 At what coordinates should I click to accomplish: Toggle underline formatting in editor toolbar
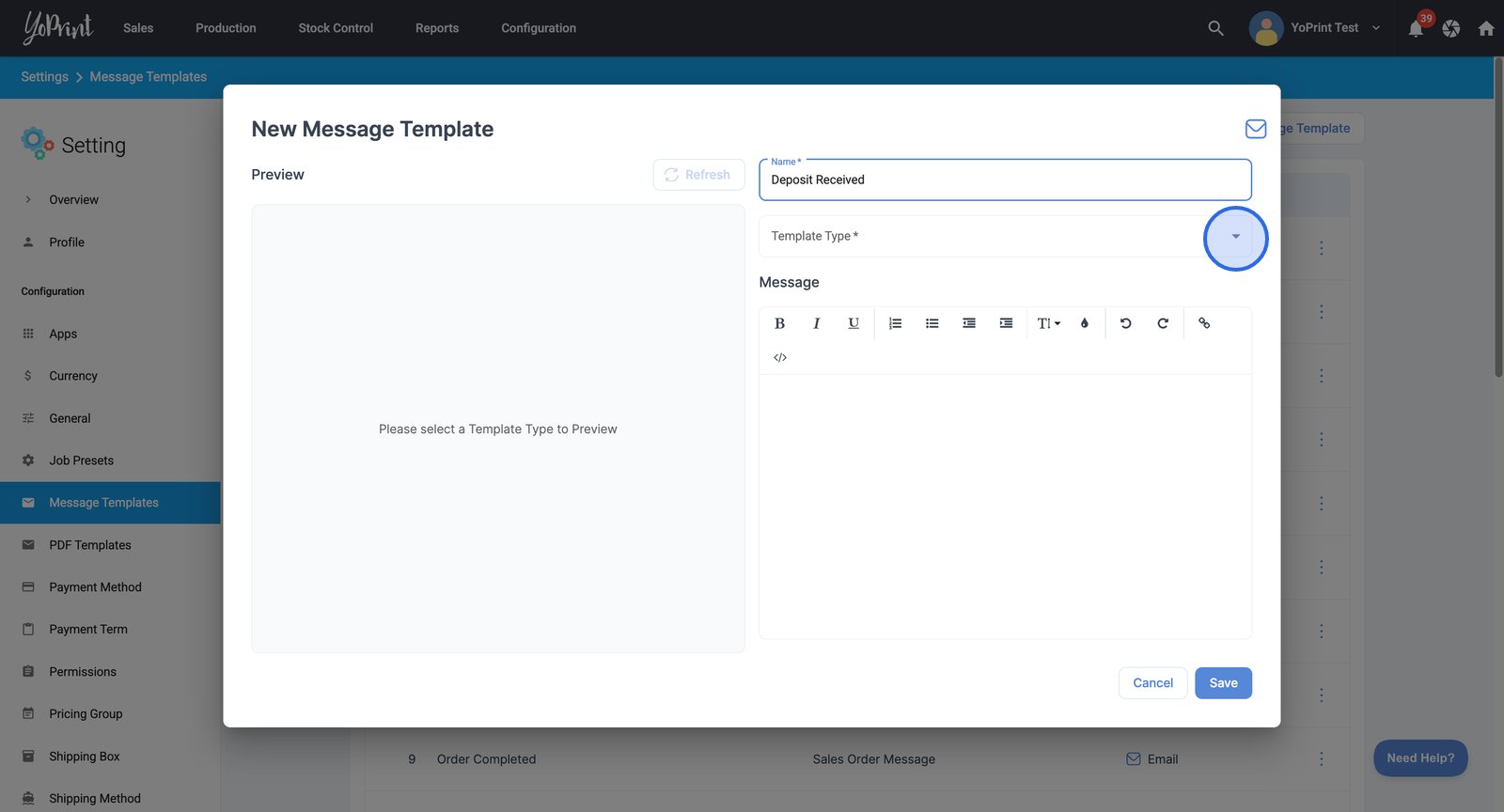(x=854, y=323)
